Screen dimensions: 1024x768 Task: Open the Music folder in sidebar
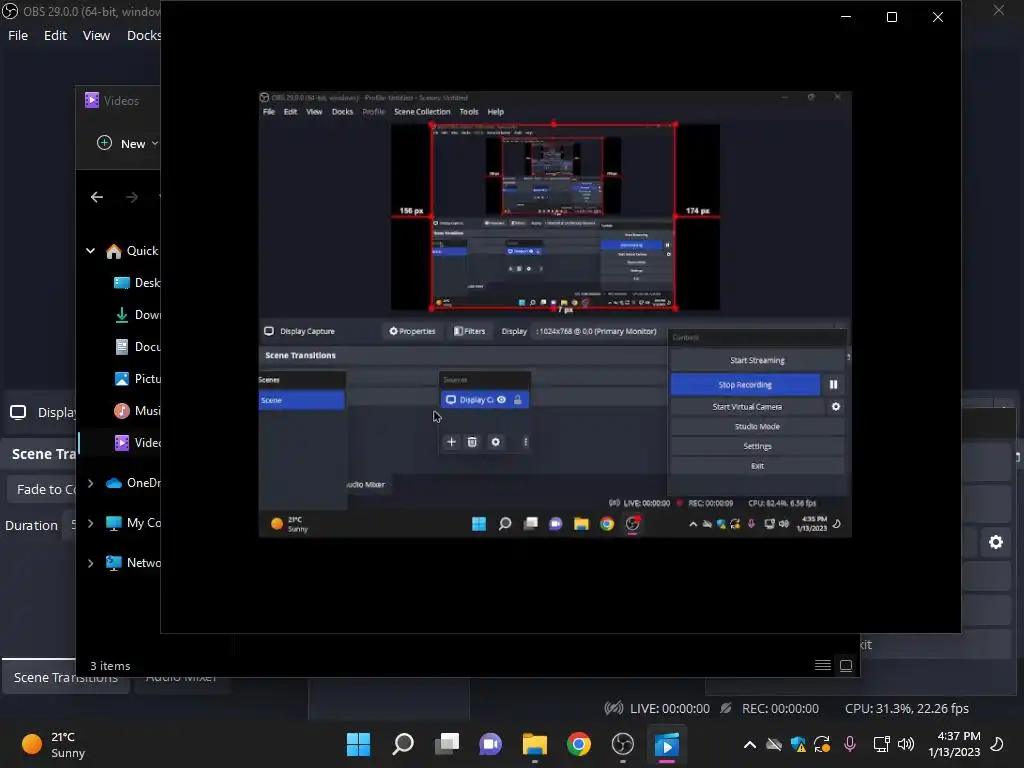pyautogui.click(x=136, y=411)
